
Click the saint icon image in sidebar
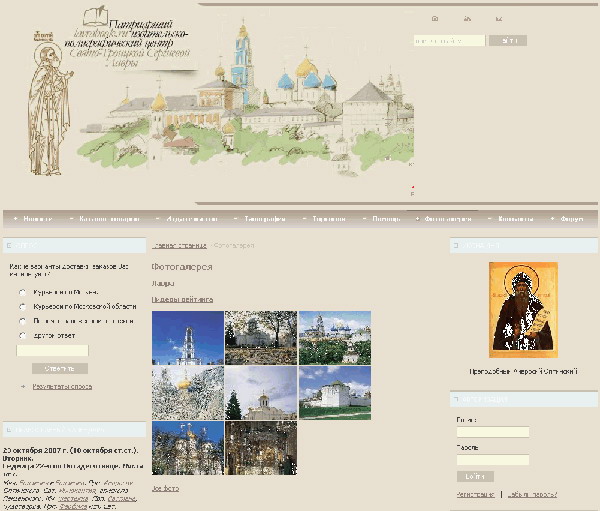[523, 310]
